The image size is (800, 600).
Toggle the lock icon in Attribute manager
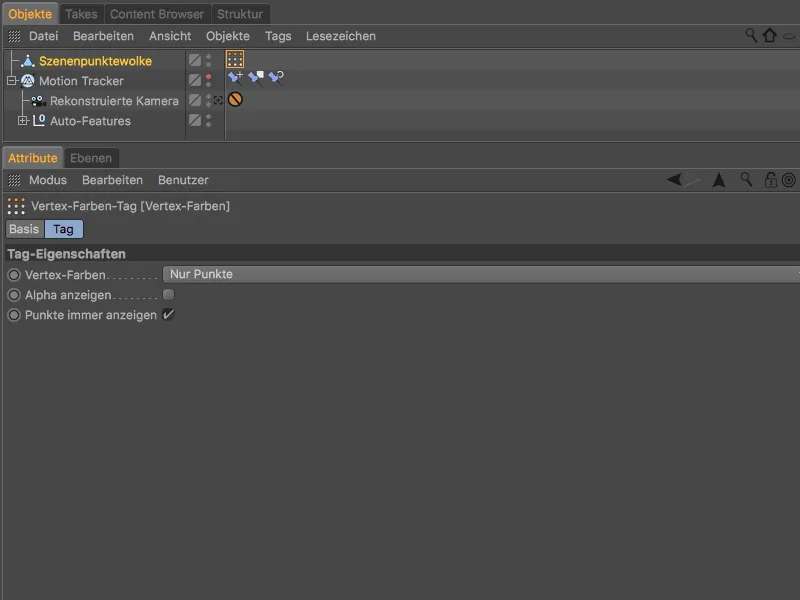[770, 180]
